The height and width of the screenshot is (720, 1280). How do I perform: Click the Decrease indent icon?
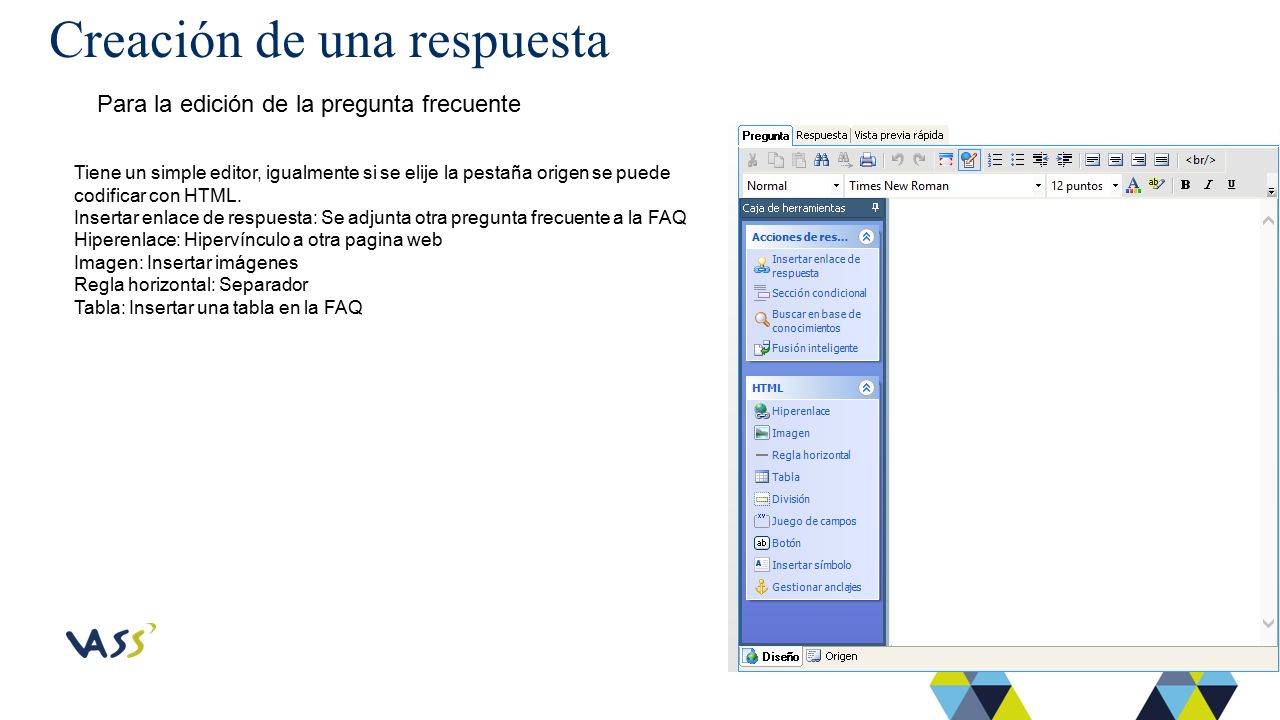point(1040,160)
